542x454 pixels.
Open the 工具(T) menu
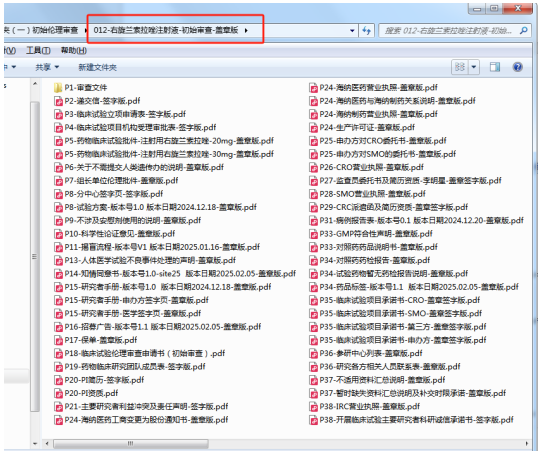(x=38, y=51)
